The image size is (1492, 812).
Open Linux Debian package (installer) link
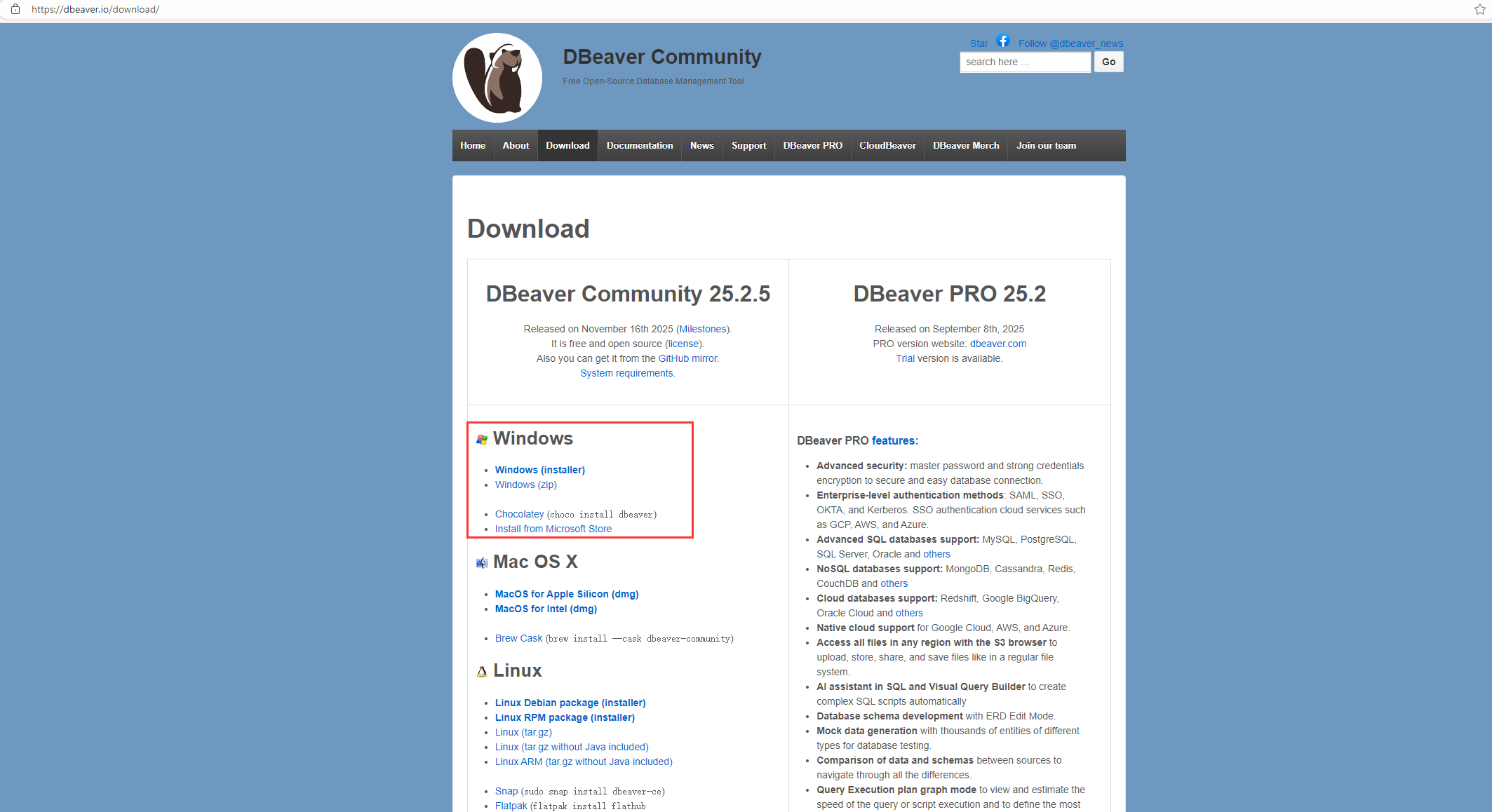[570, 703]
